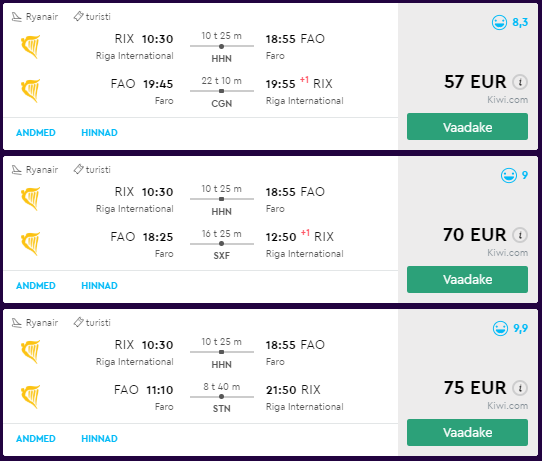Open ANDMED tab for the 70 EUR flight
Viewport: 542px width, 461px height.
[x=36, y=286]
